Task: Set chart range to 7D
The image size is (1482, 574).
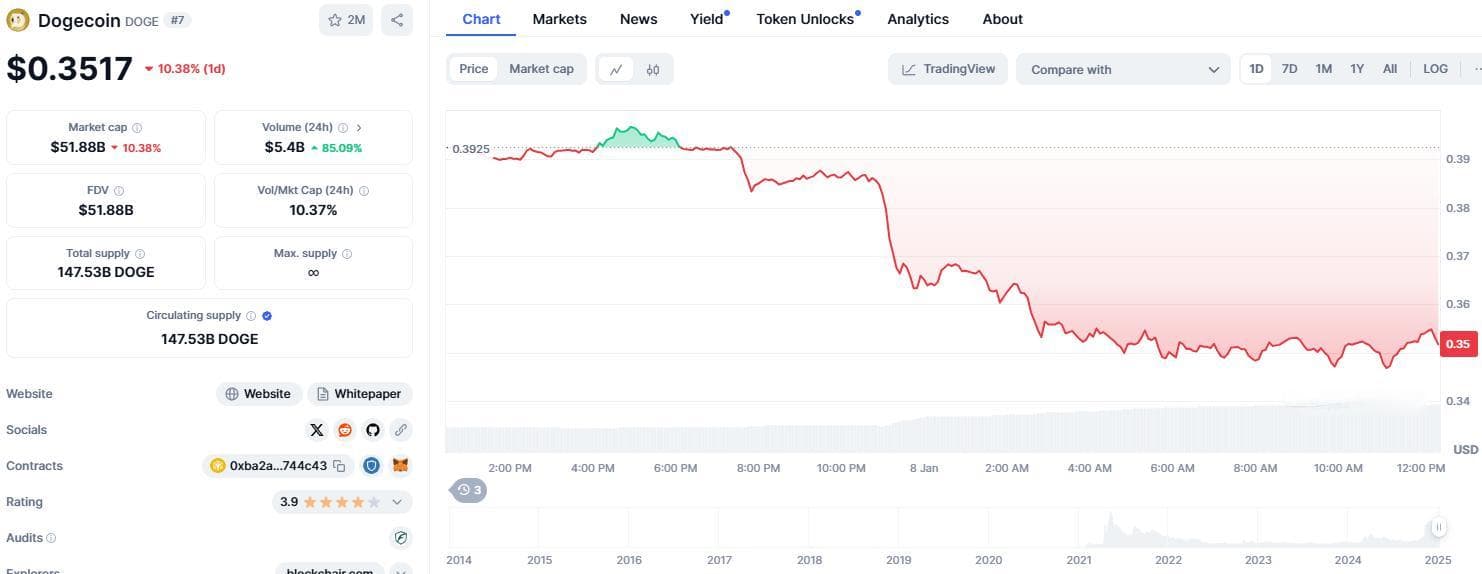Action: click(x=1290, y=69)
